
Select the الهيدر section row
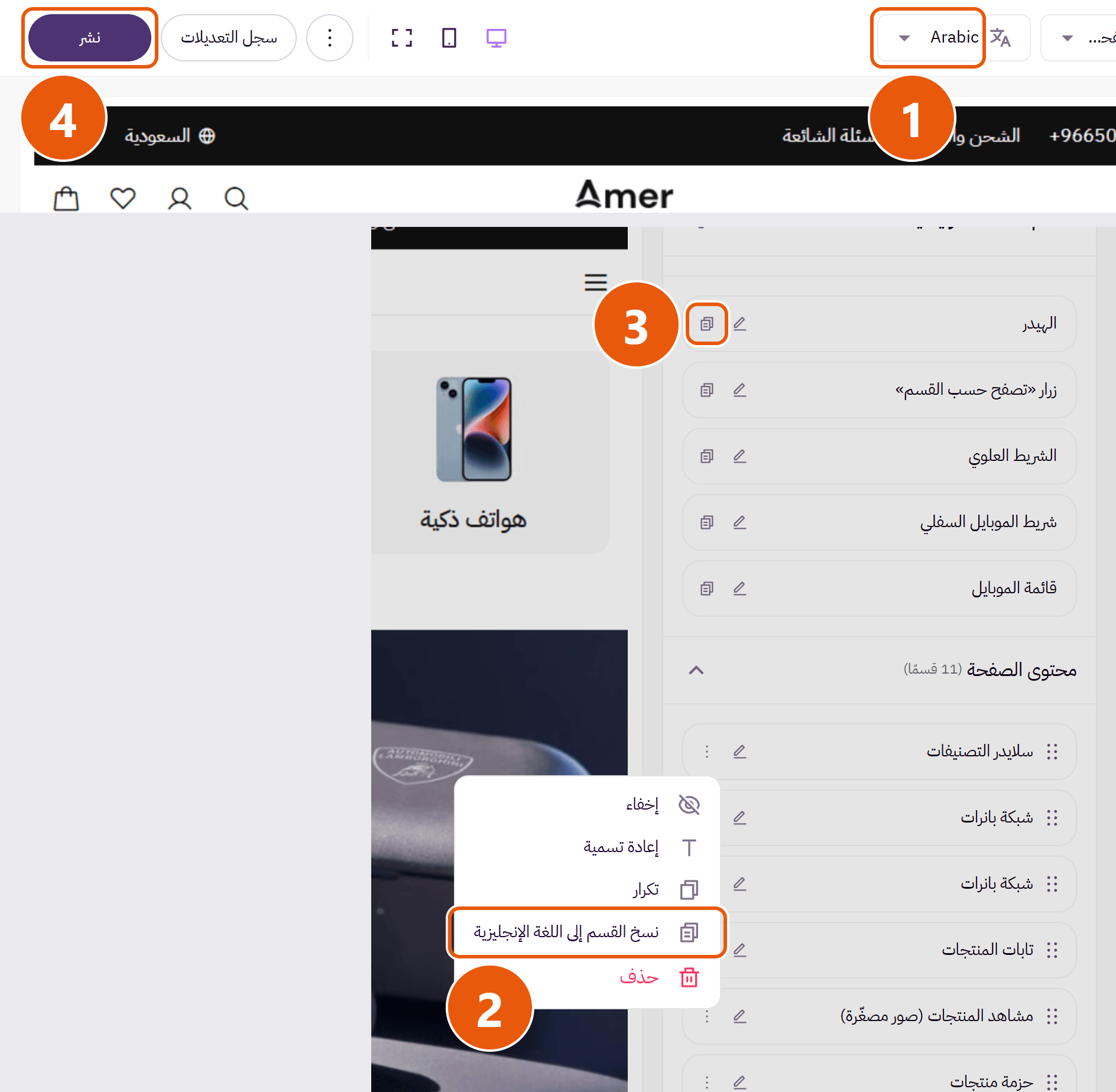[x=880, y=324]
